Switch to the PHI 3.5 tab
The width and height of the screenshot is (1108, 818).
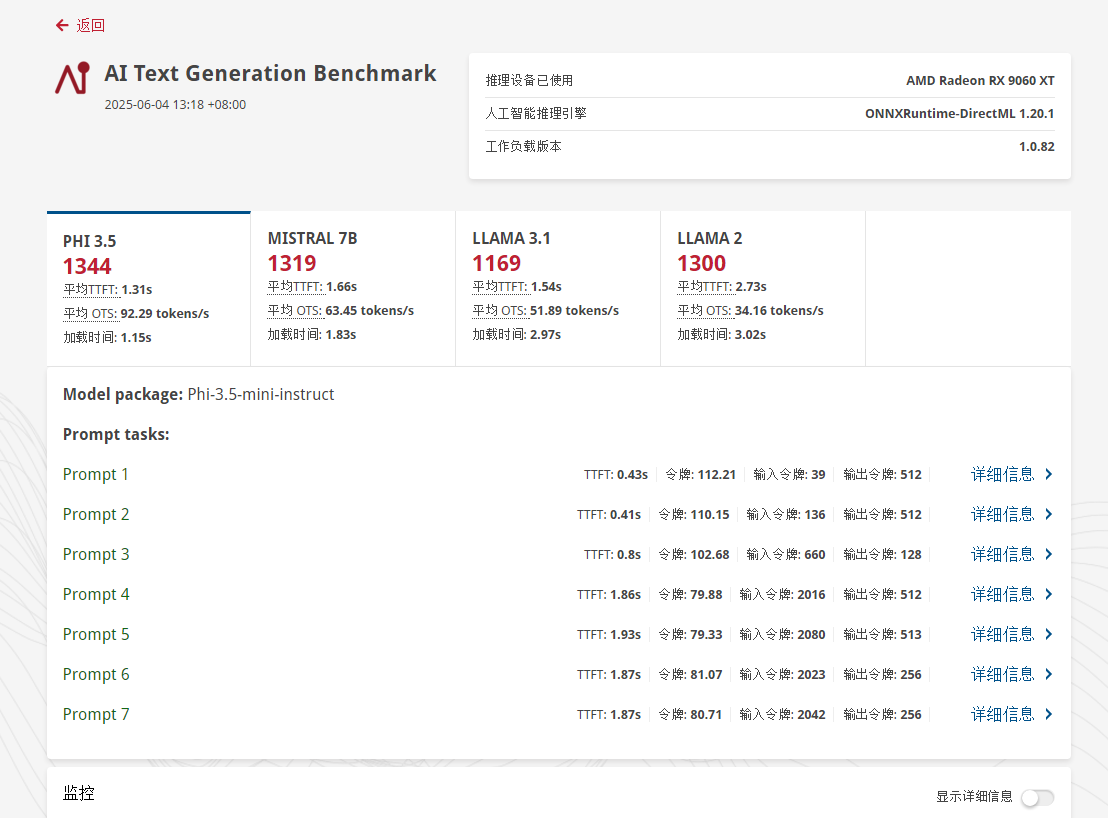148,288
